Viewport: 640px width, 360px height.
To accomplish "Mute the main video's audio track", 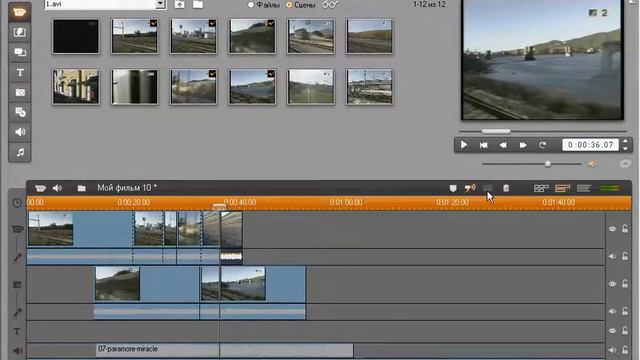I will (x=612, y=256).
